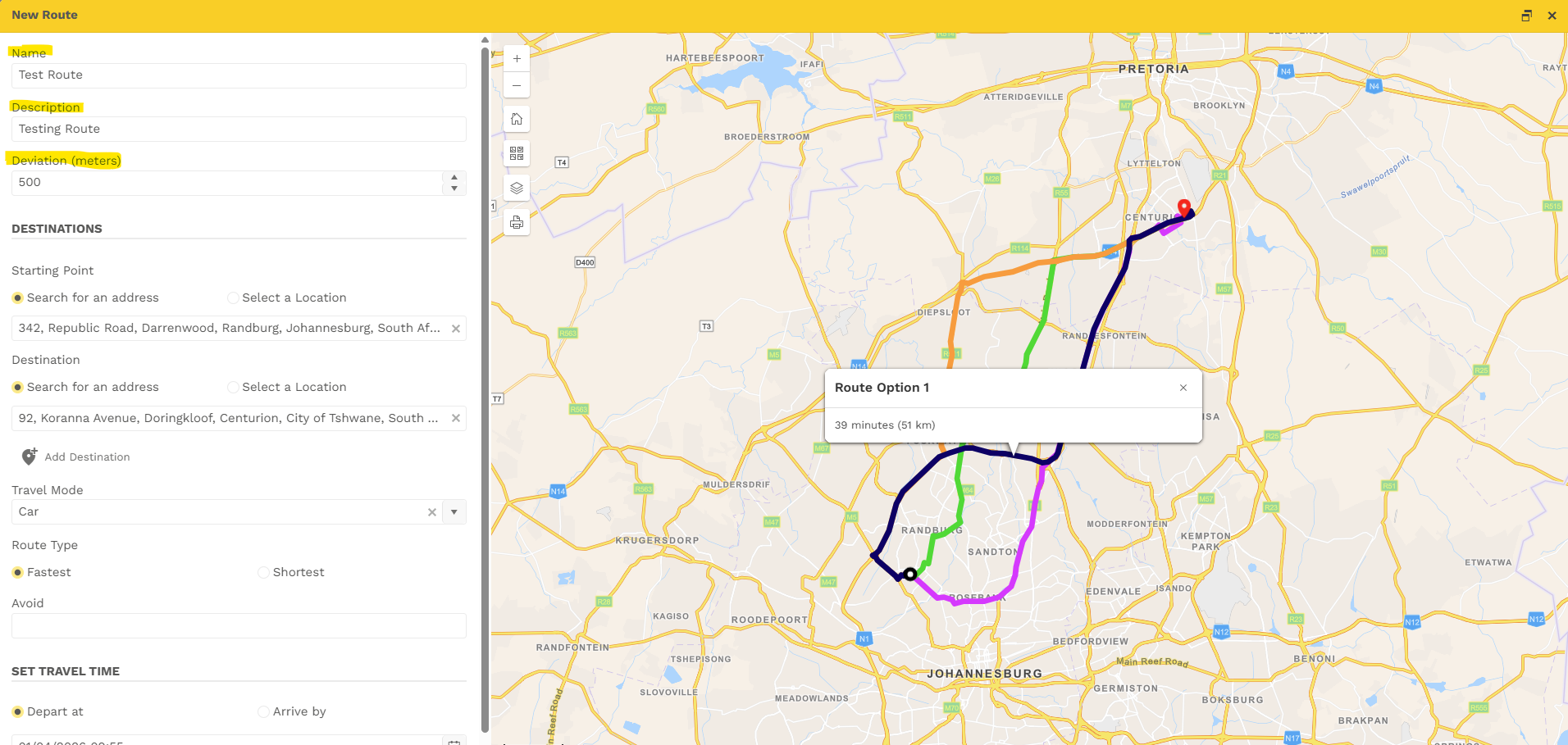Click the SET TRAVEL TIME heading
Image resolution: width=1568 pixels, height=745 pixels.
[66, 671]
